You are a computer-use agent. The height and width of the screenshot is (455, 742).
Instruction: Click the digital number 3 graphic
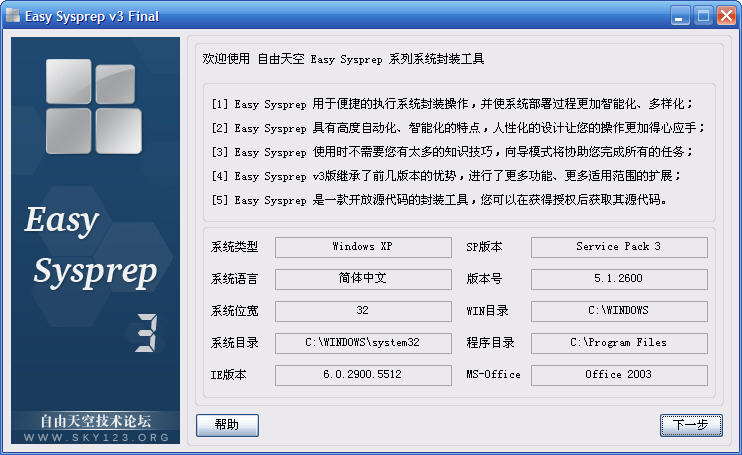(147, 334)
